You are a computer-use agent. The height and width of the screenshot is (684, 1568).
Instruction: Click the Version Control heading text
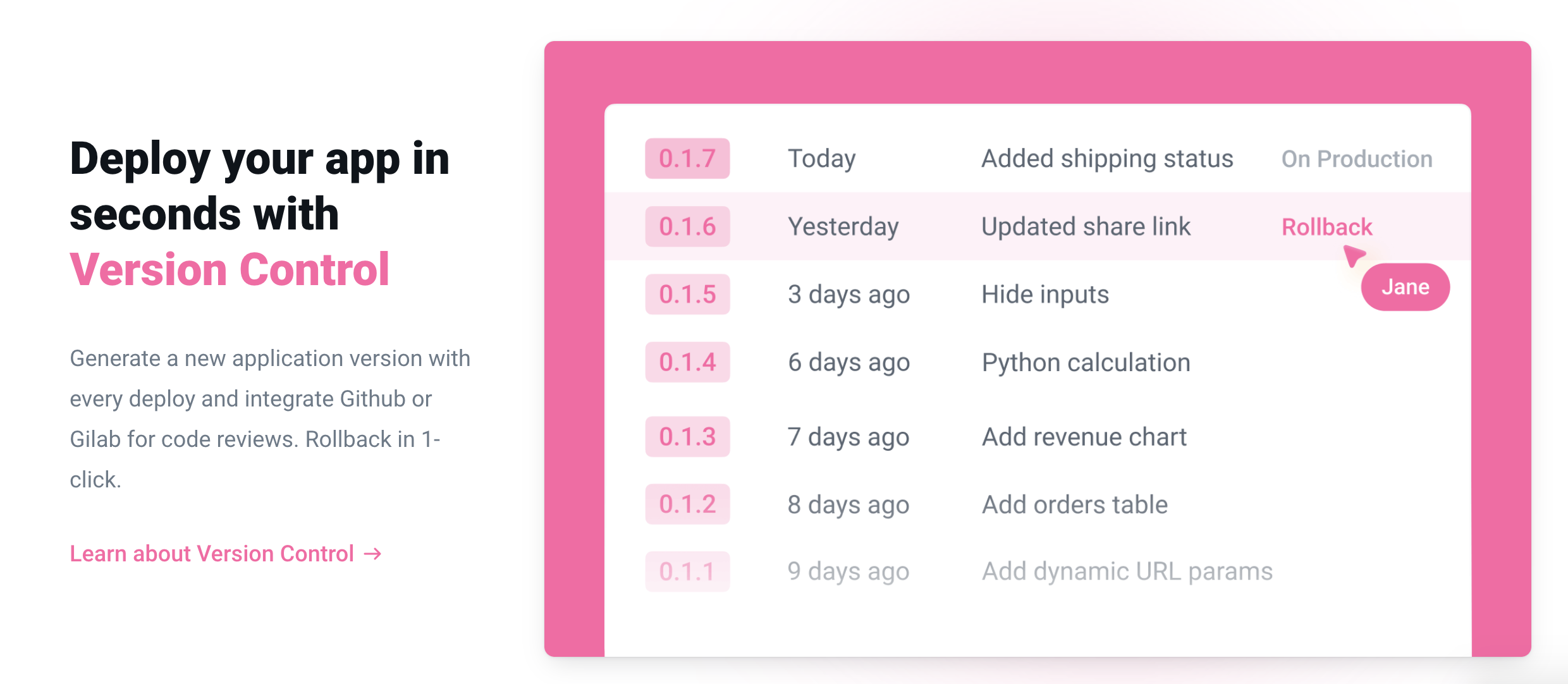[x=230, y=269]
